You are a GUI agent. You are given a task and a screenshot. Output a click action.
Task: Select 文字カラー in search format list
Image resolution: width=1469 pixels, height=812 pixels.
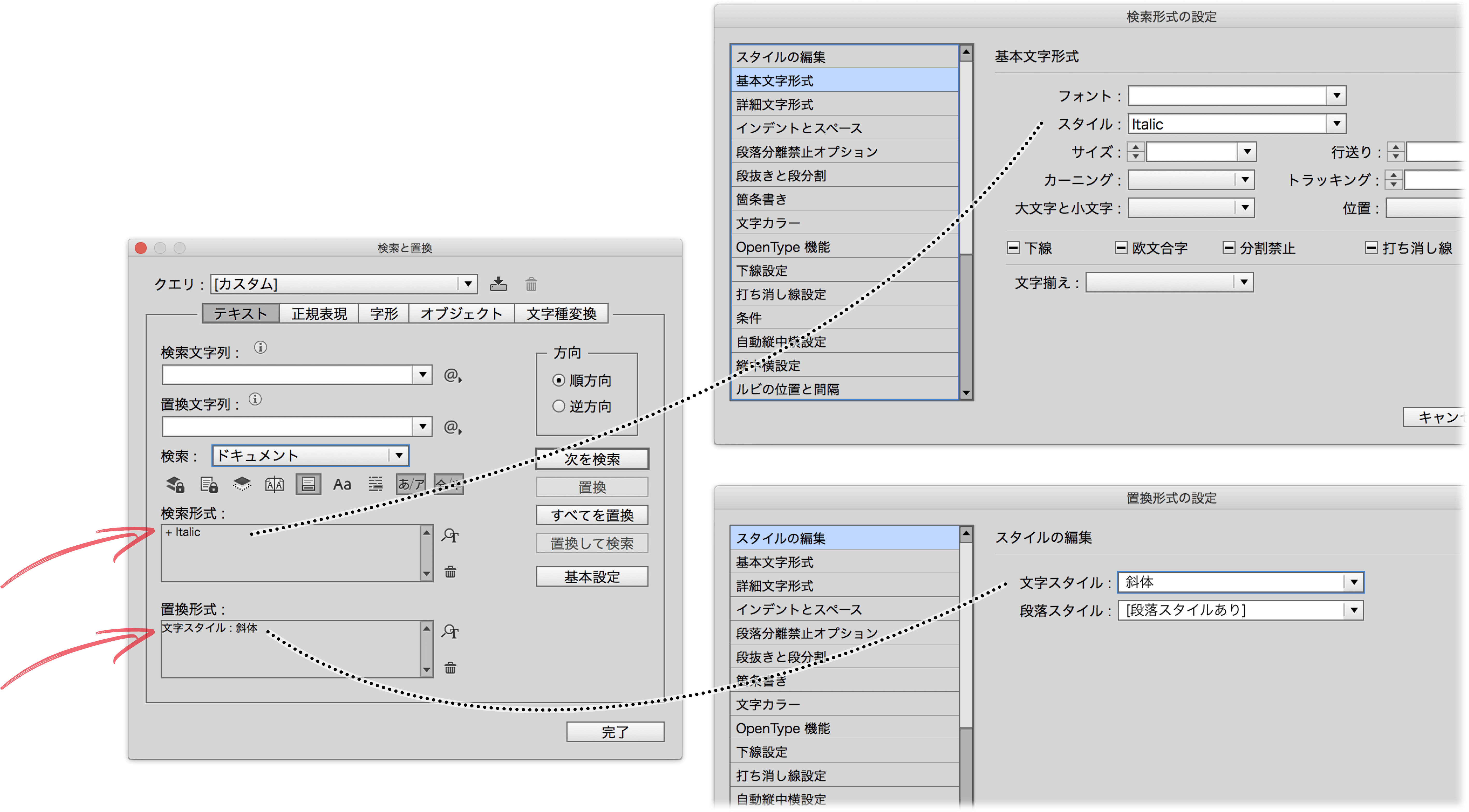click(845, 223)
